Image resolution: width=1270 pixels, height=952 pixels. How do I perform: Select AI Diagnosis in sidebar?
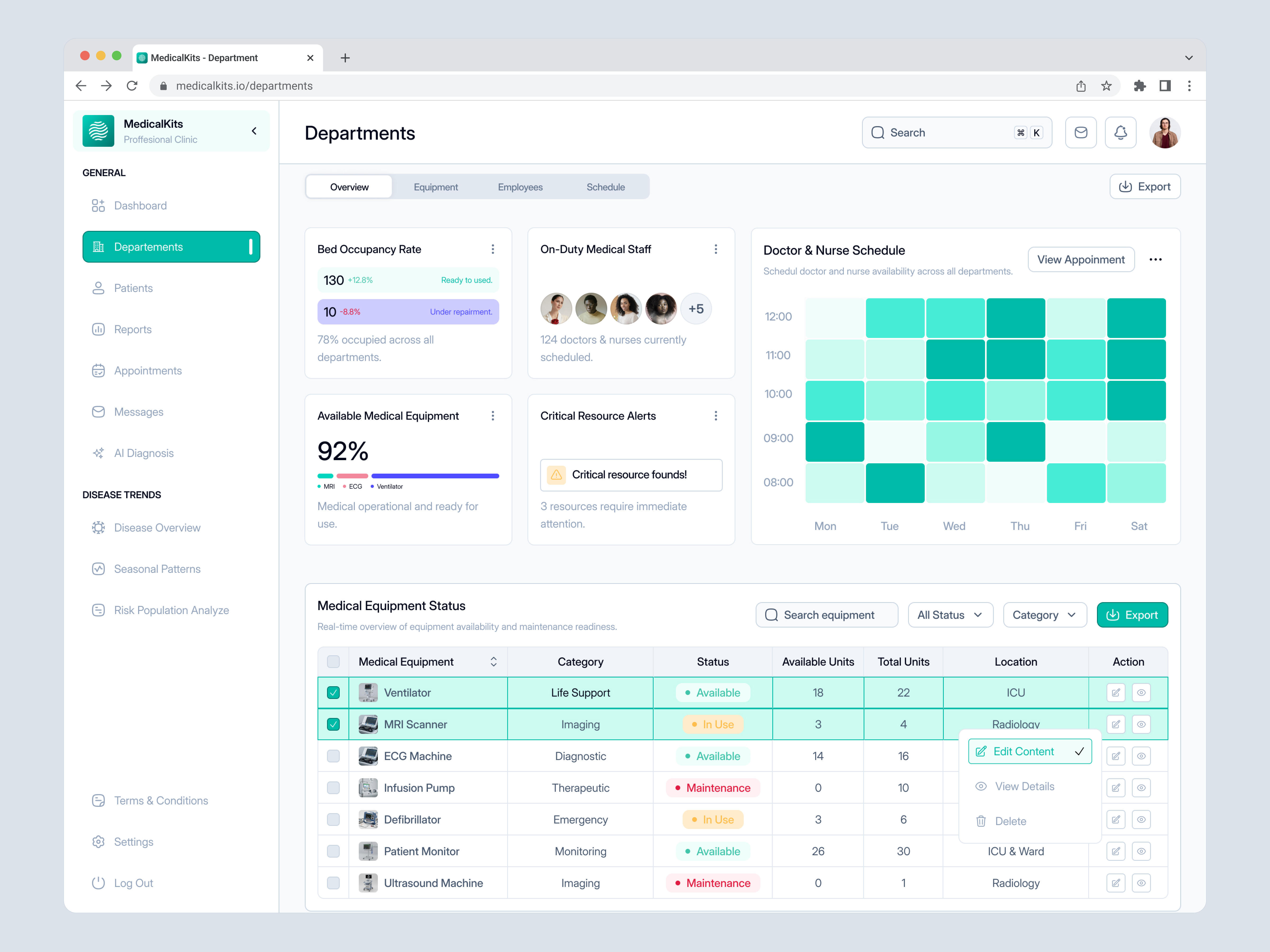143,453
